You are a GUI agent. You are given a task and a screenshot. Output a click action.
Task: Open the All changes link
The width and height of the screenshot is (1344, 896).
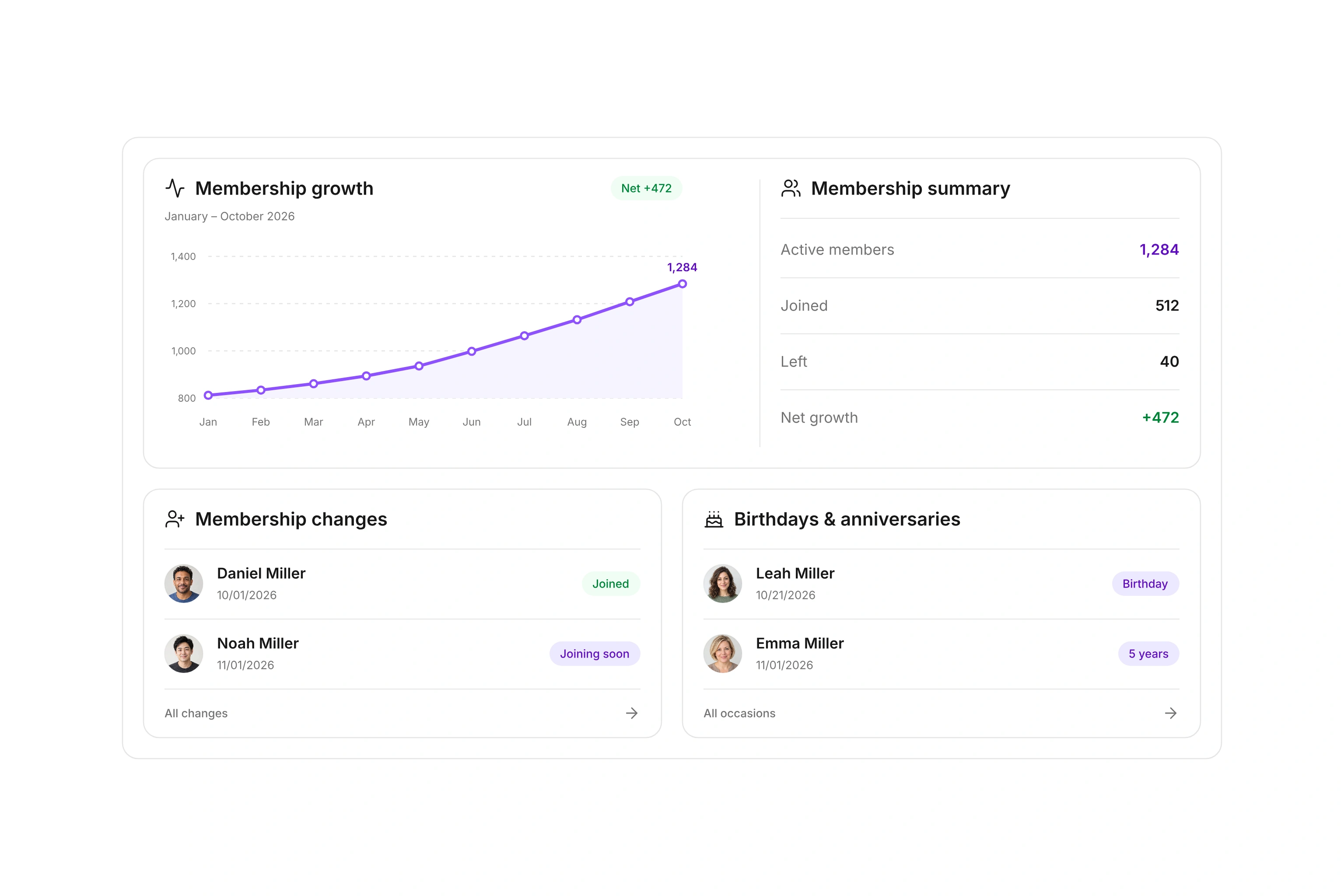[x=196, y=713]
